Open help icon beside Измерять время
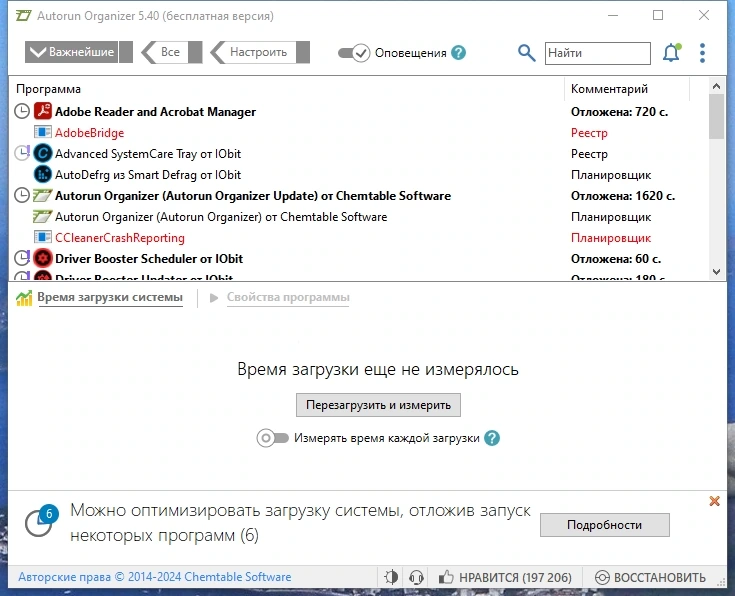Screen dimensions: 735x596 pyautogui.click(x=492, y=438)
